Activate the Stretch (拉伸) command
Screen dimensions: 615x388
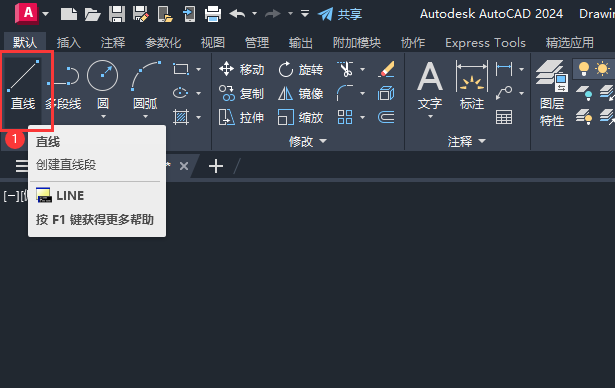[x=242, y=117]
